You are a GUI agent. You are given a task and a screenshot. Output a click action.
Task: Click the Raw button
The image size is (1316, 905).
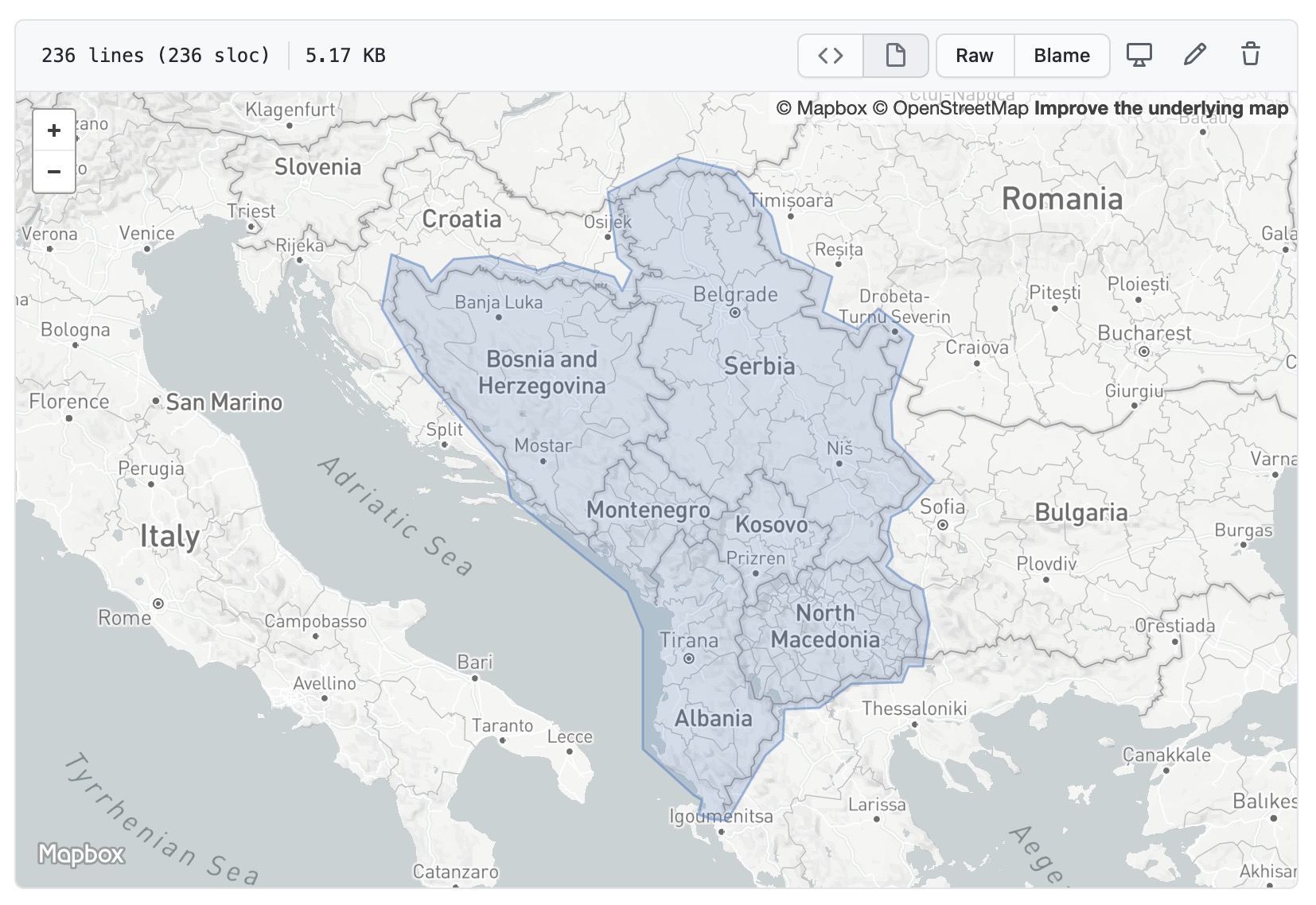[973, 56]
